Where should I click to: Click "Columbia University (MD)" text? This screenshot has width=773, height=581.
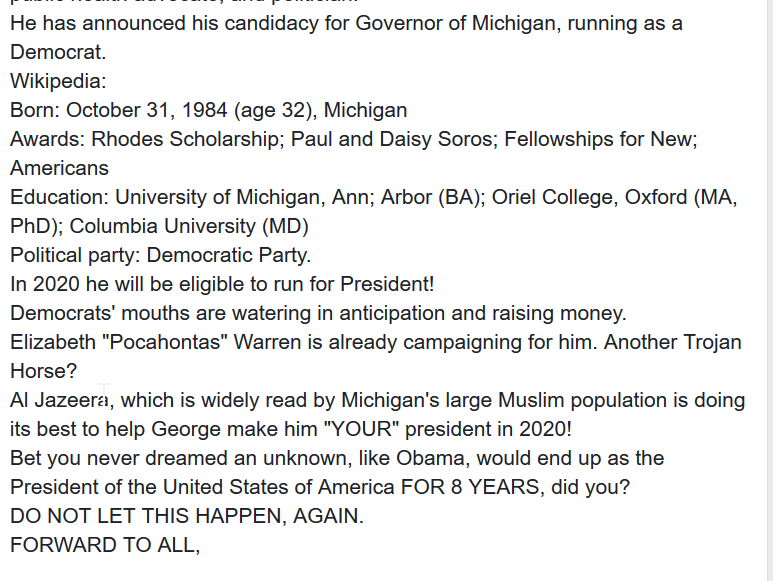coord(189,227)
